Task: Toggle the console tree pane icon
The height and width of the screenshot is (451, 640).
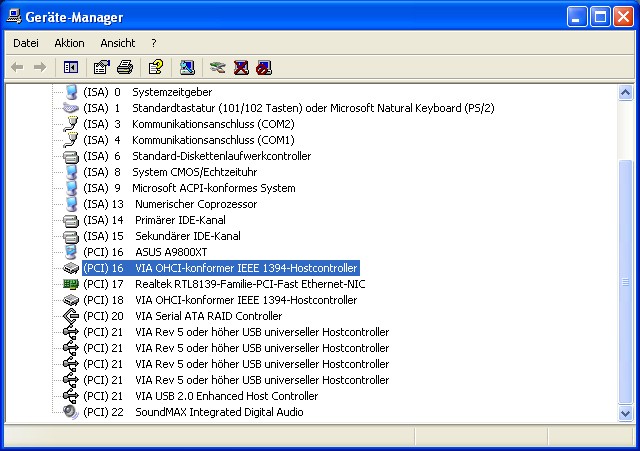Action: coord(71,67)
